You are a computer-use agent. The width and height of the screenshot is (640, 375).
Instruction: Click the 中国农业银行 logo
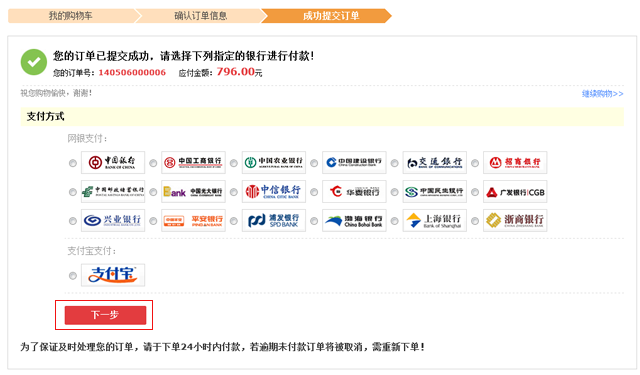point(274,162)
